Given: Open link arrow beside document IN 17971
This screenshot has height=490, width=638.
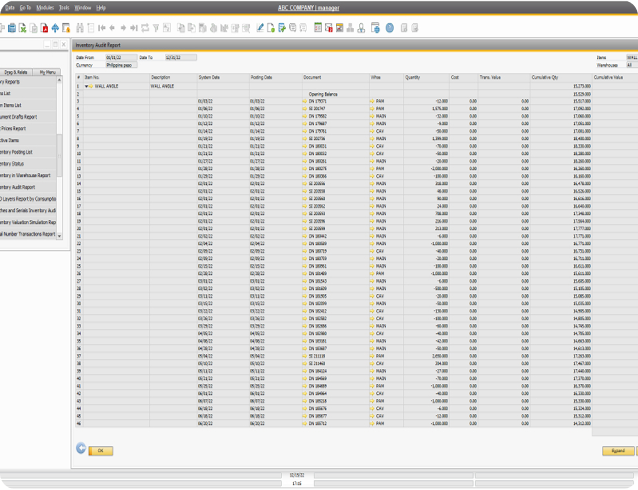Looking at the screenshot, I should tap(304, 101).
